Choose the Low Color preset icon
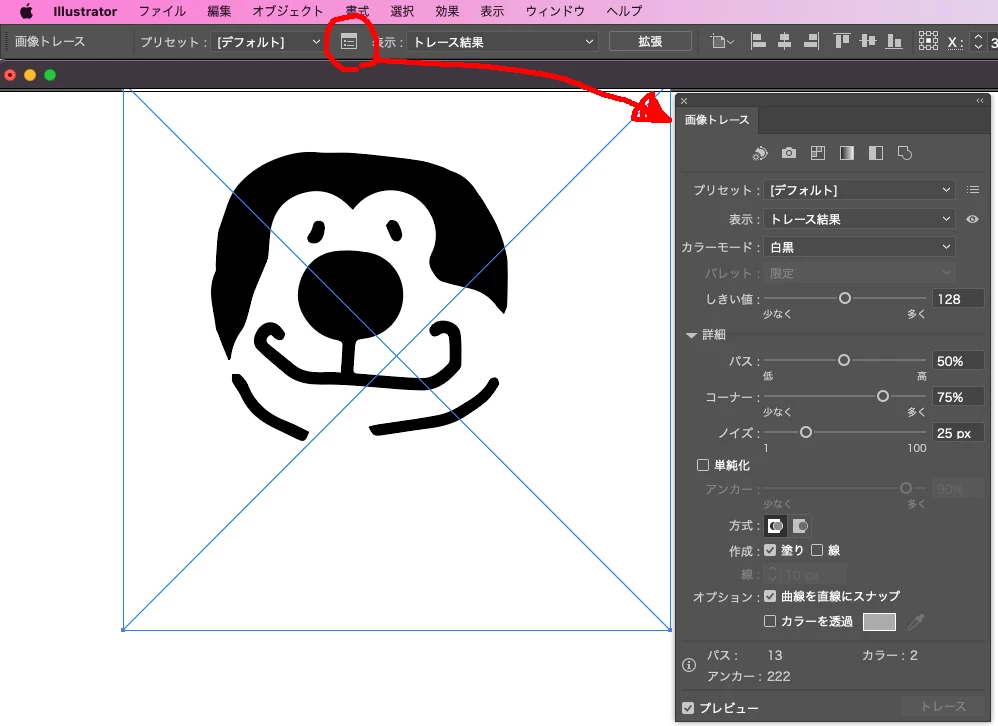This screenshot has height=726, width=998. click(818, 153)
